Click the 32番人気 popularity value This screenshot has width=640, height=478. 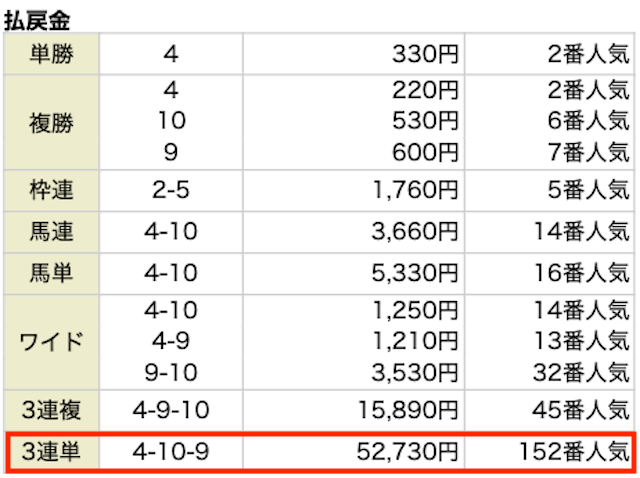581,373
